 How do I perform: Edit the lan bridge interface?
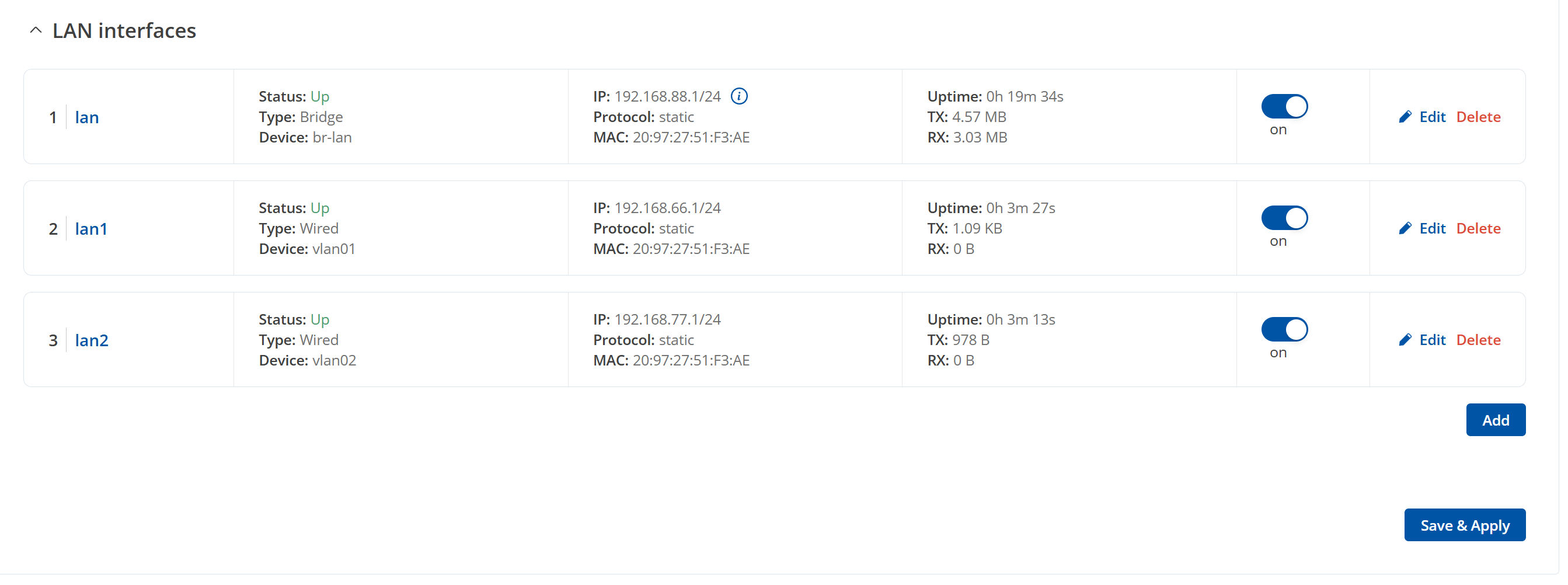[1432, 117]
